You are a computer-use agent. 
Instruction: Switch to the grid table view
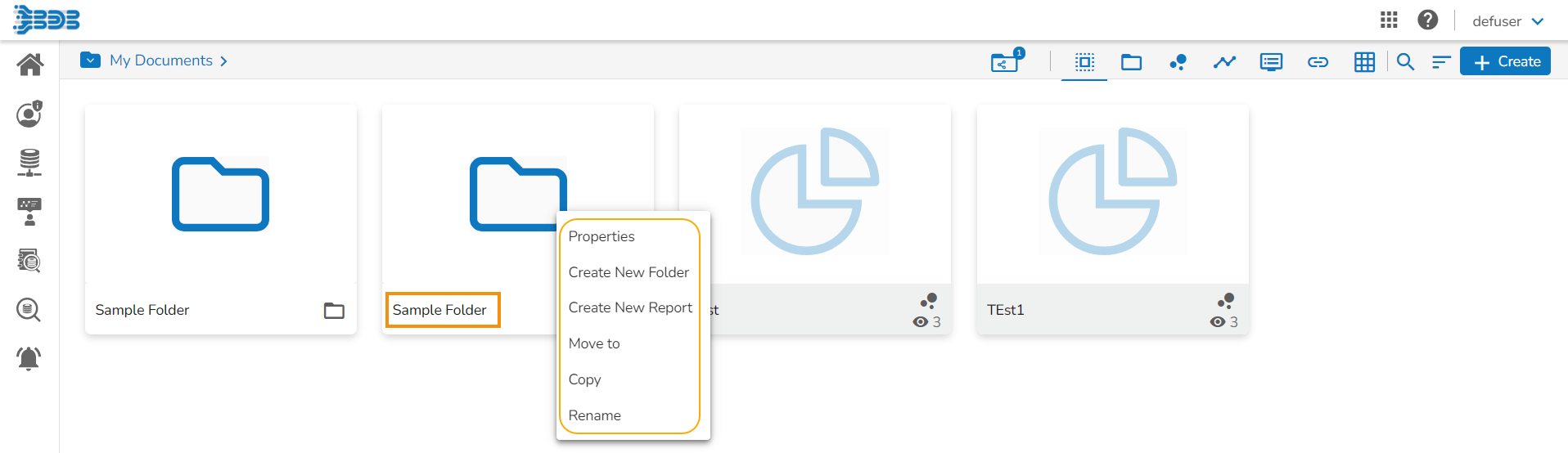[1364, 62]
